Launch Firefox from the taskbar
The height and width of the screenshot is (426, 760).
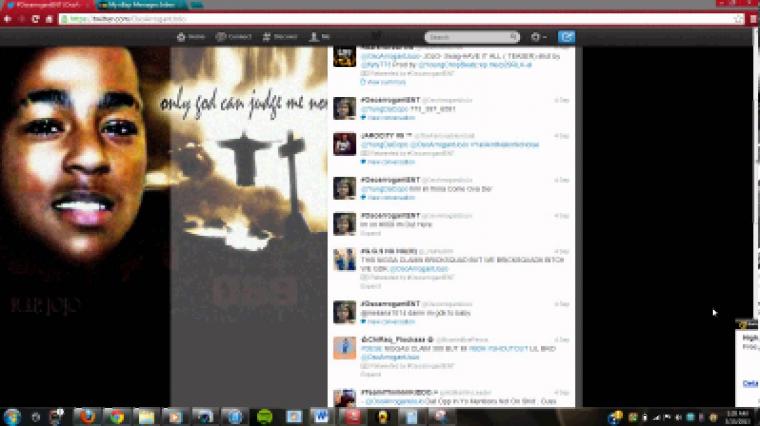click(x=87, y=416)
